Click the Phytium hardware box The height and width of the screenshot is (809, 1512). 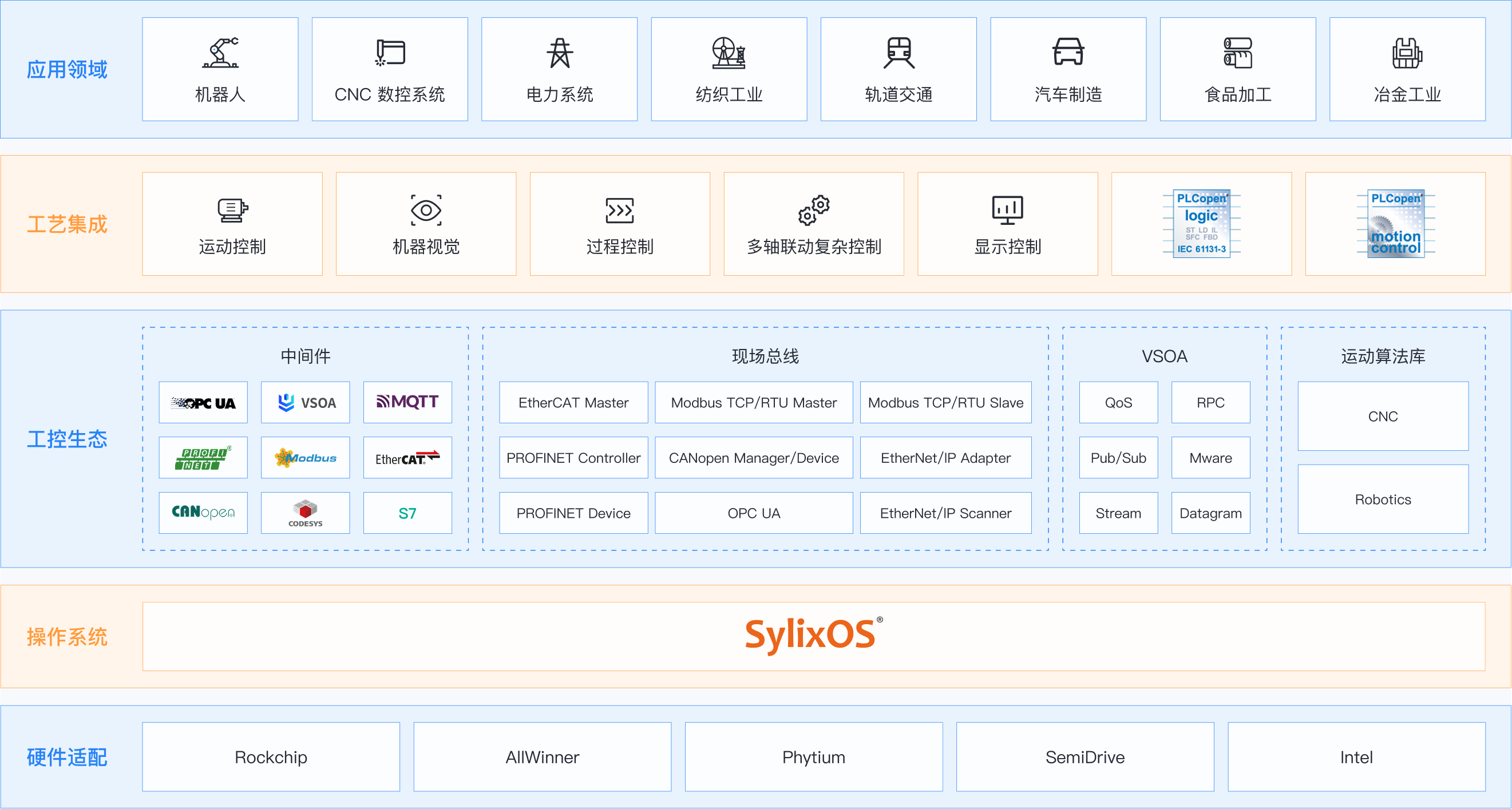(x=814, y=757)
